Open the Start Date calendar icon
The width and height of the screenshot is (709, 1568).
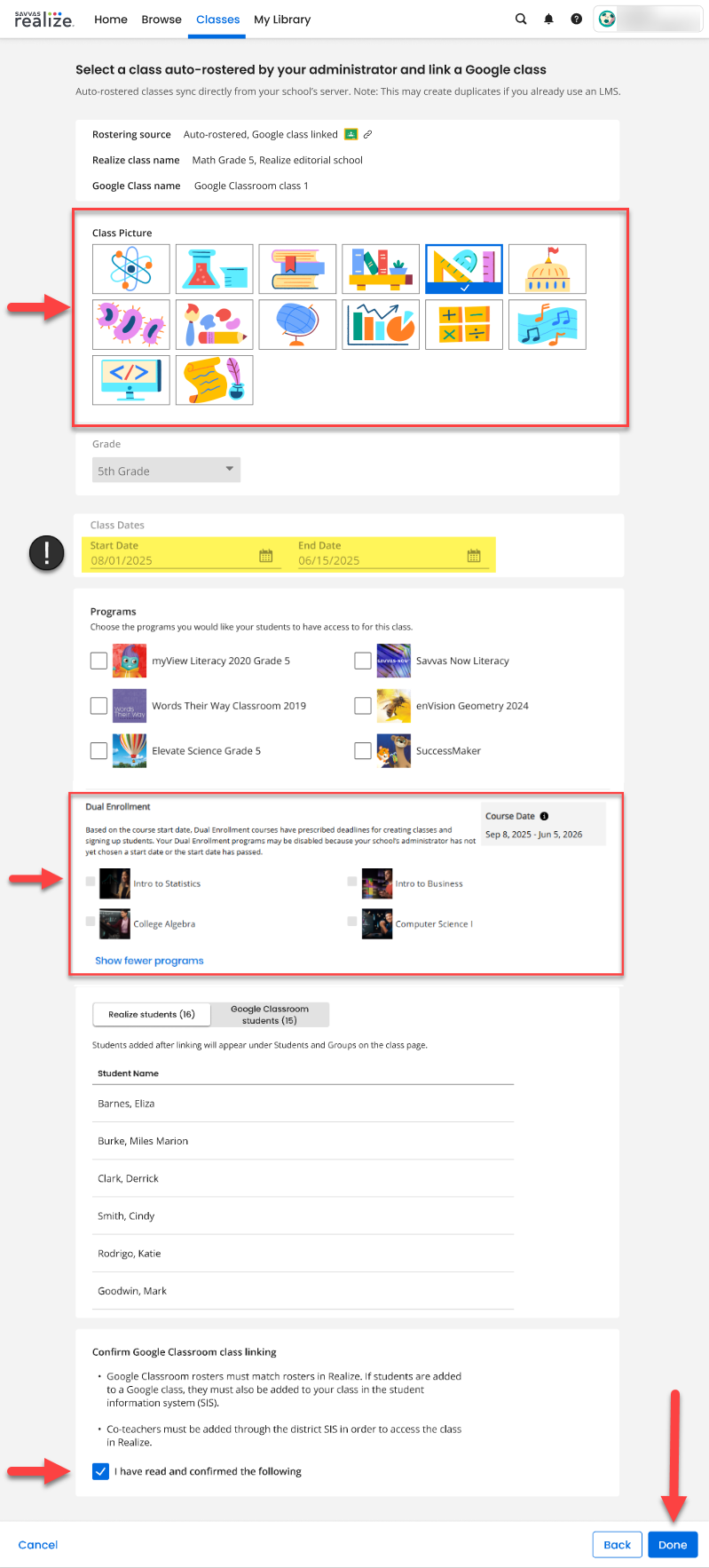coord(265,556)
